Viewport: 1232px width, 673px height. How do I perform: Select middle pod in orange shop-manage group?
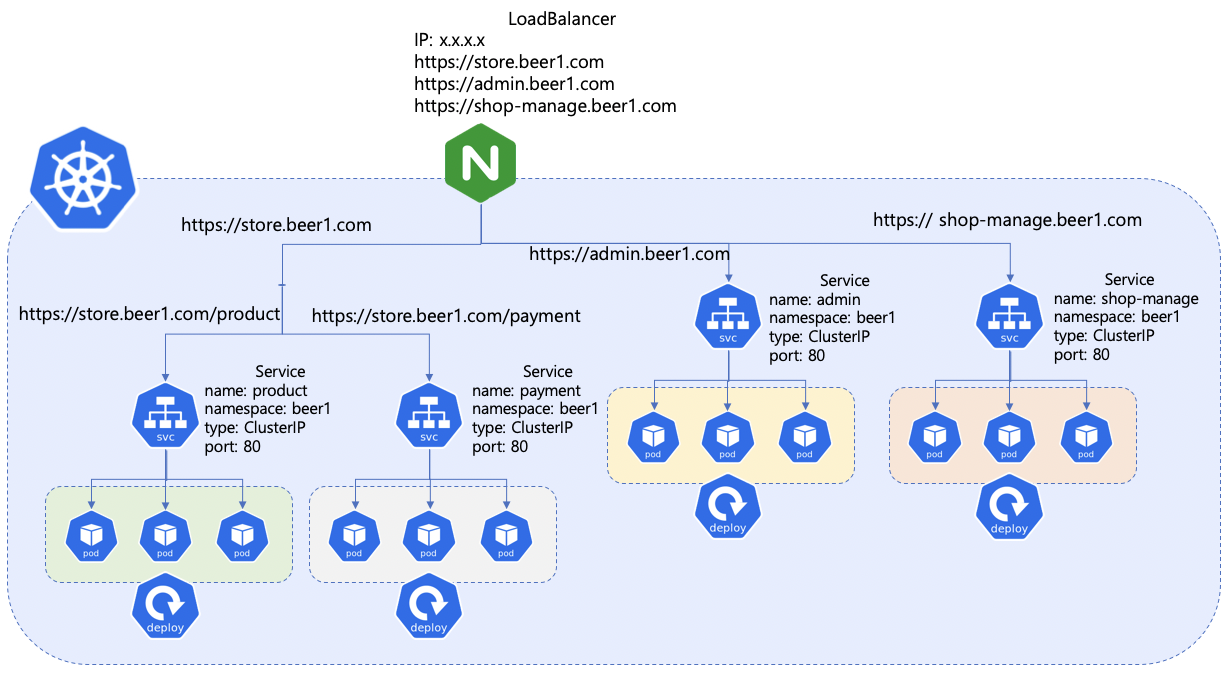click(1009, 437)
